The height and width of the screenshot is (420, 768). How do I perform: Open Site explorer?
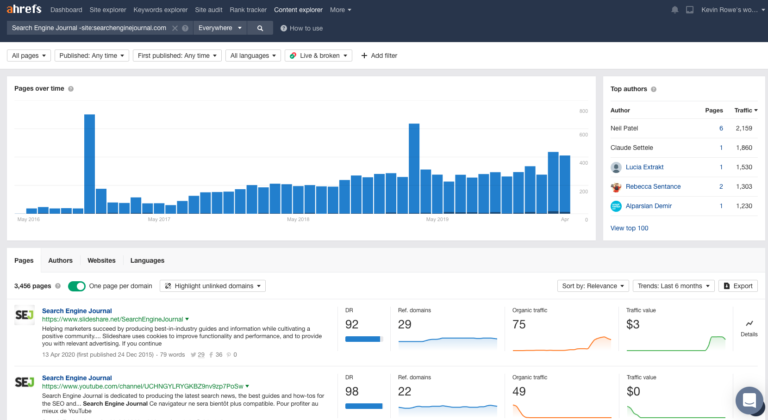coord(108,10)
